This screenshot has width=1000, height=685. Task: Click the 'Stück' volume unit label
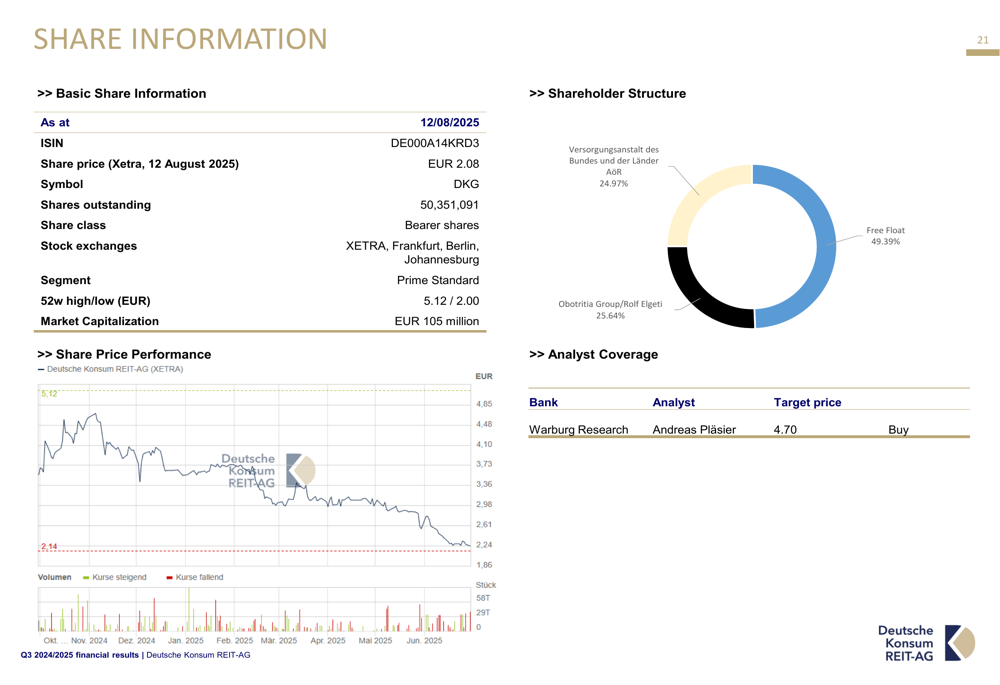coord(485,585)
